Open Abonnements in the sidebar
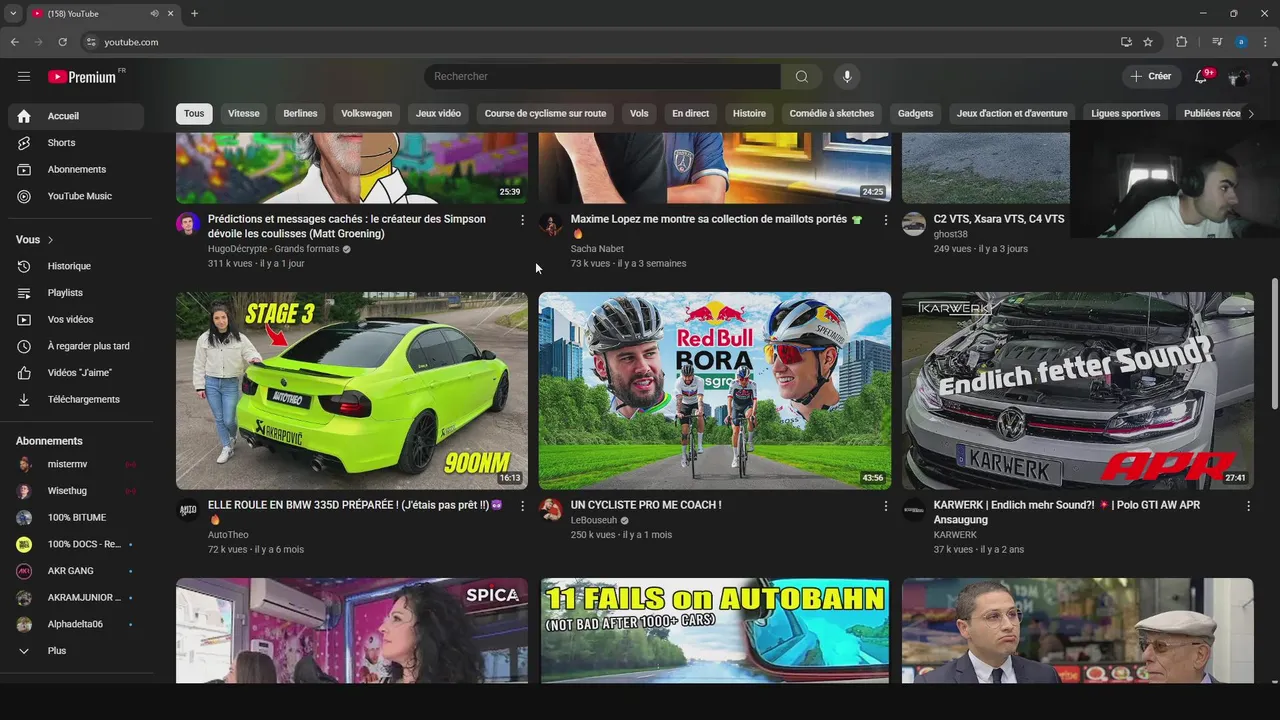 (x=76, y=170)
